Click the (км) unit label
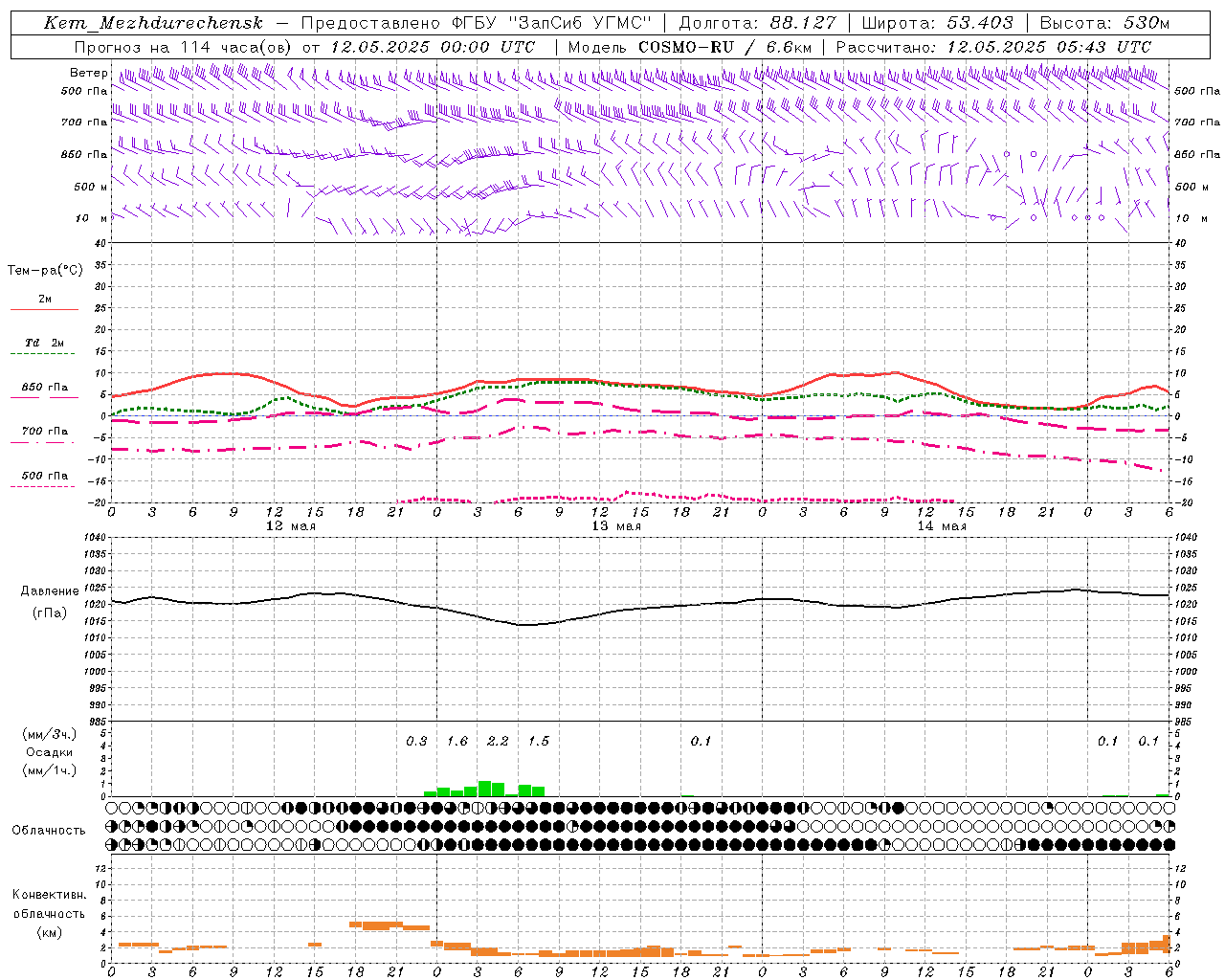 tap(49, 932)
